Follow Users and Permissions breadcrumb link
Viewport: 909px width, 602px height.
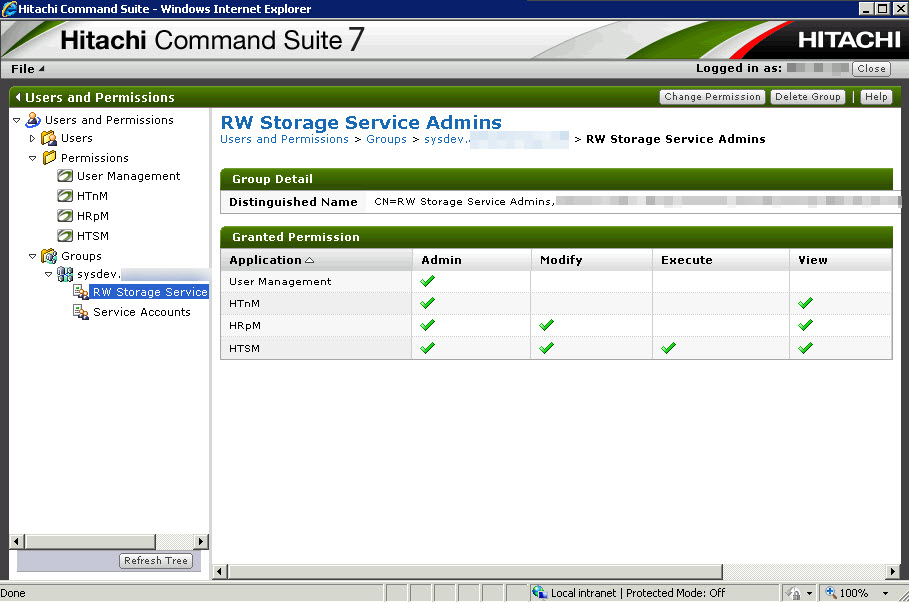pos(284,139)
